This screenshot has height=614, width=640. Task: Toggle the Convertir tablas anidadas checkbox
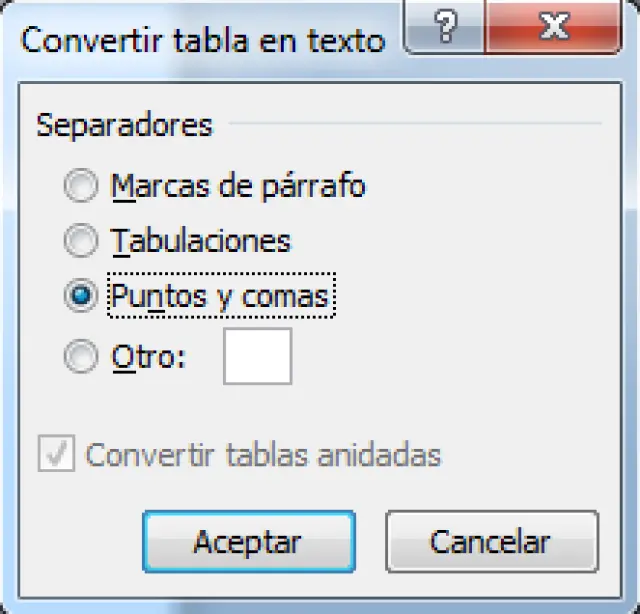pos(54,455)
